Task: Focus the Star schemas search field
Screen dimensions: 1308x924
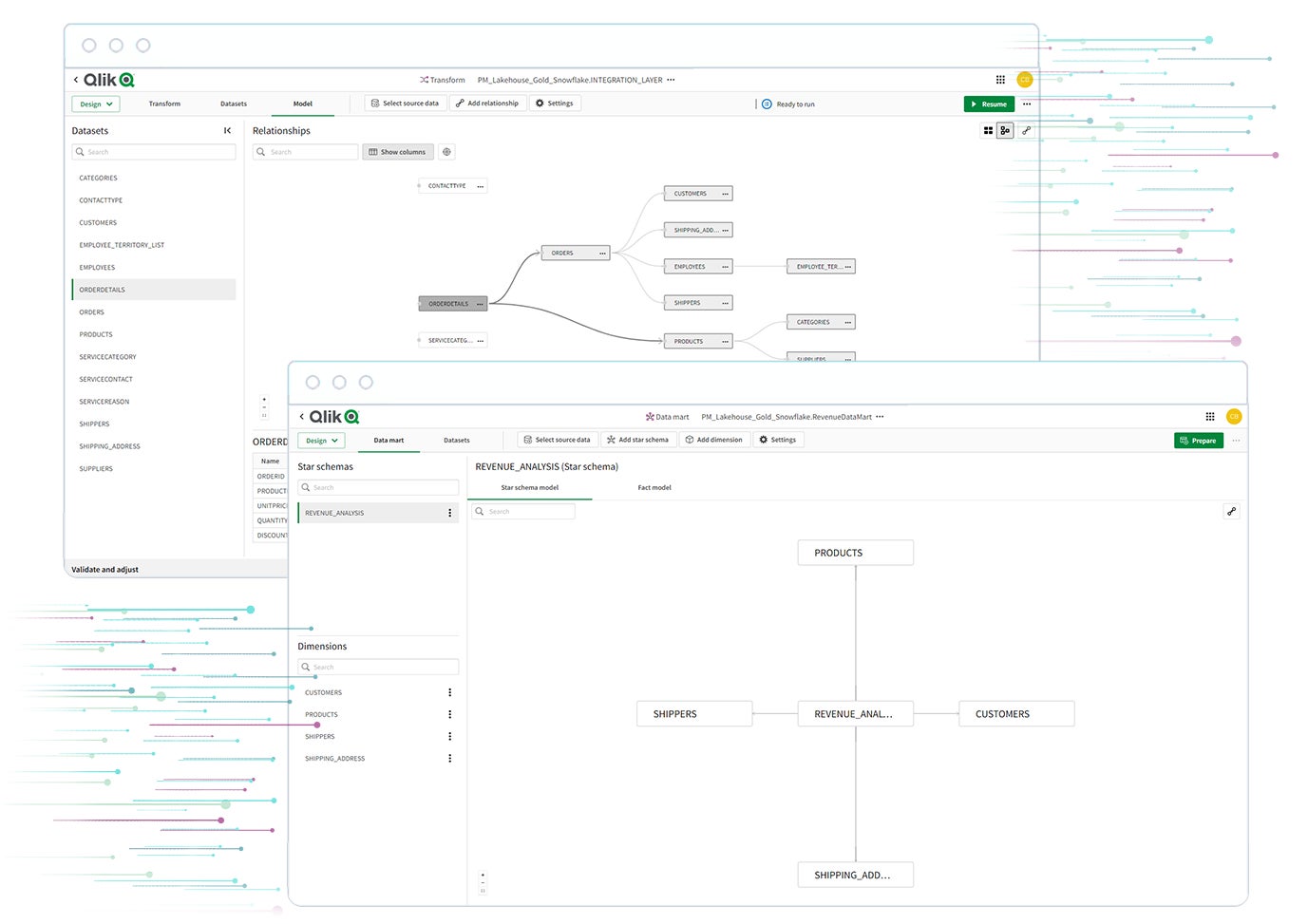Action: pos(378,488)
